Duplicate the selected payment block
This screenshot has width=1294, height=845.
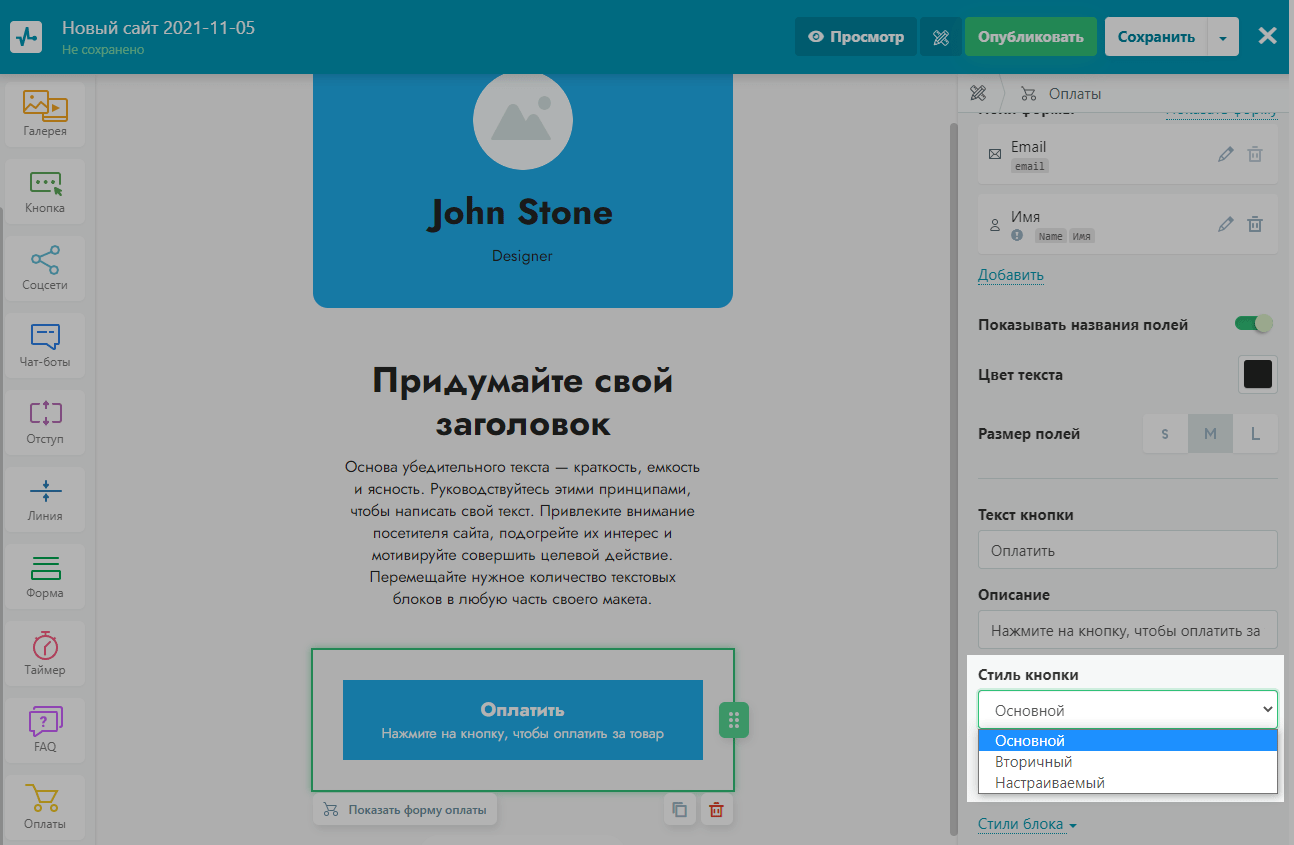pos(680,810)
